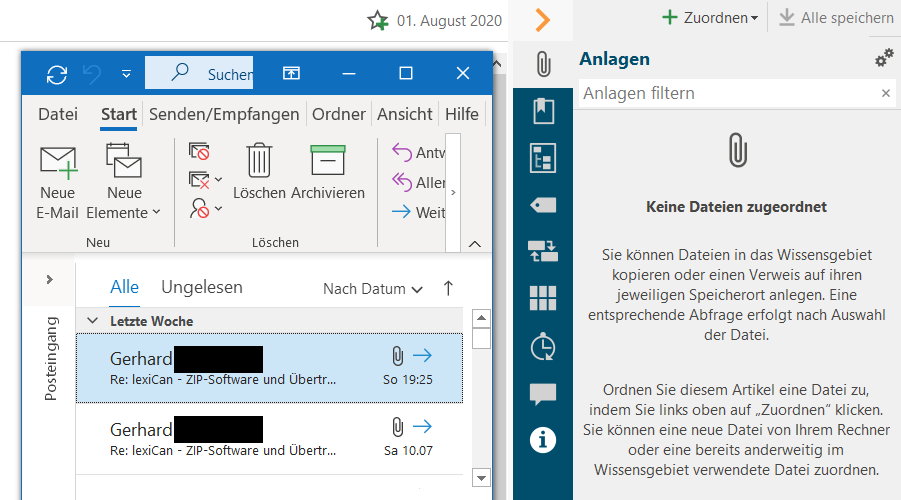Open the info panel in the sidebar
The height and width of the screenshot is (500, 901).
point(542,440)
